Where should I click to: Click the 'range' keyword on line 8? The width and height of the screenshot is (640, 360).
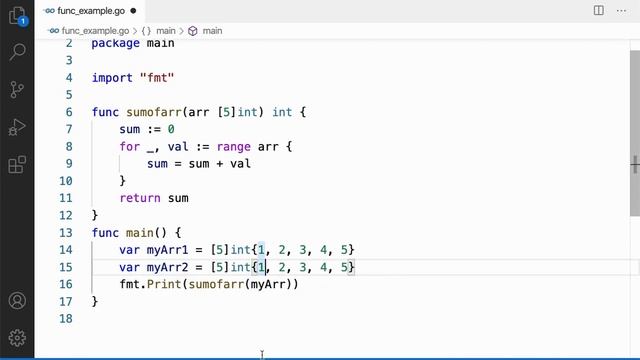pyautogui.click(x=234, y=147)
